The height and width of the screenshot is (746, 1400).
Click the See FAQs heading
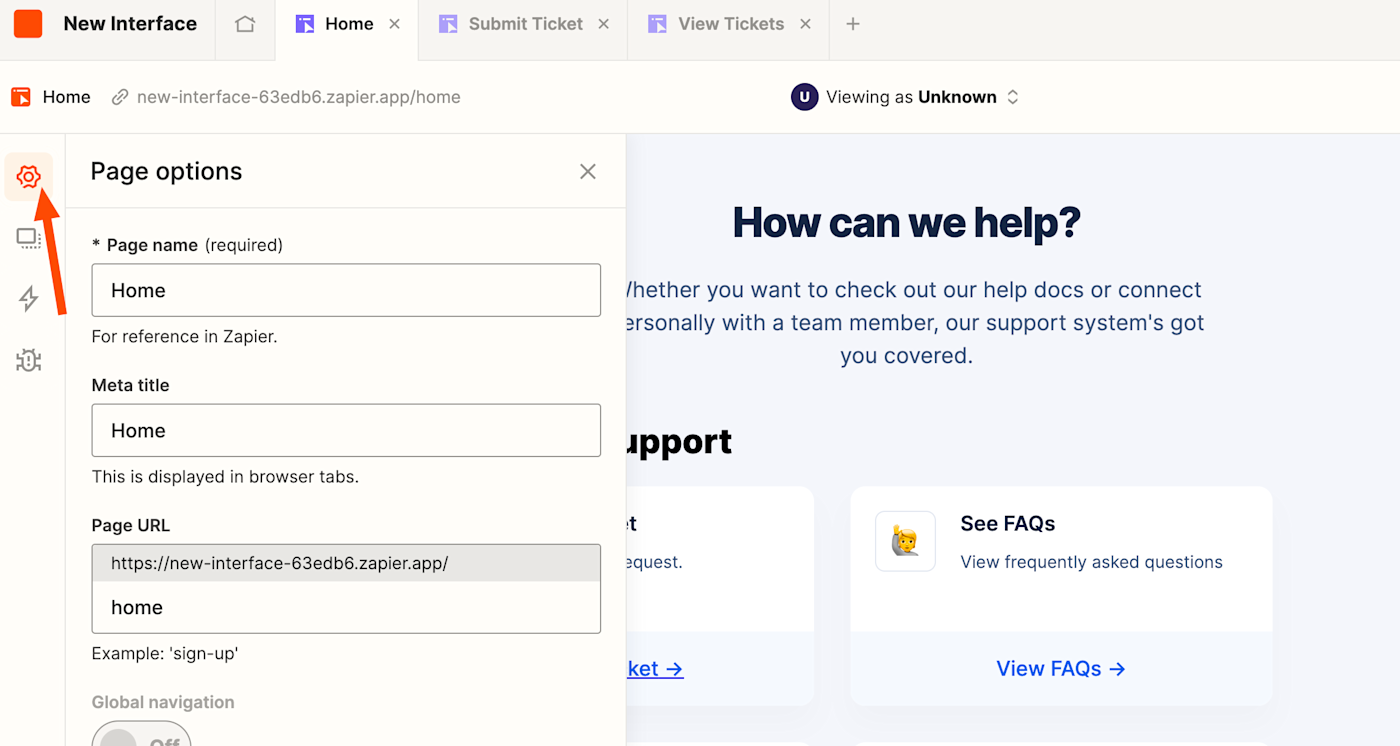(x=1008, y=523)
